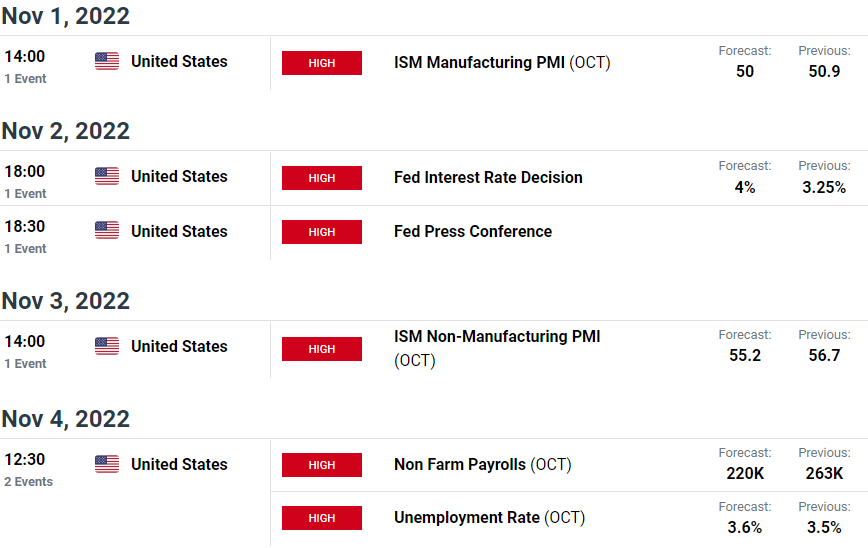Click the US flag in Fed Interest Rate row

pyautogui.click(x=107, y=177)
